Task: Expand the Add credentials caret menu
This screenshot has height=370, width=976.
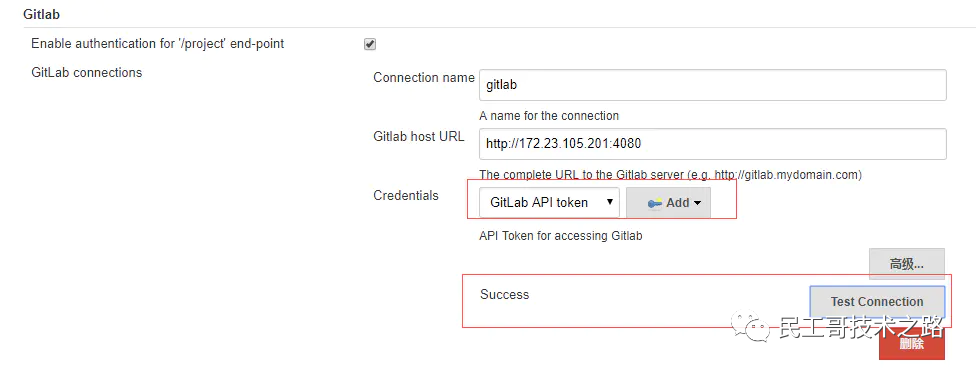Action: coord(697,203)
